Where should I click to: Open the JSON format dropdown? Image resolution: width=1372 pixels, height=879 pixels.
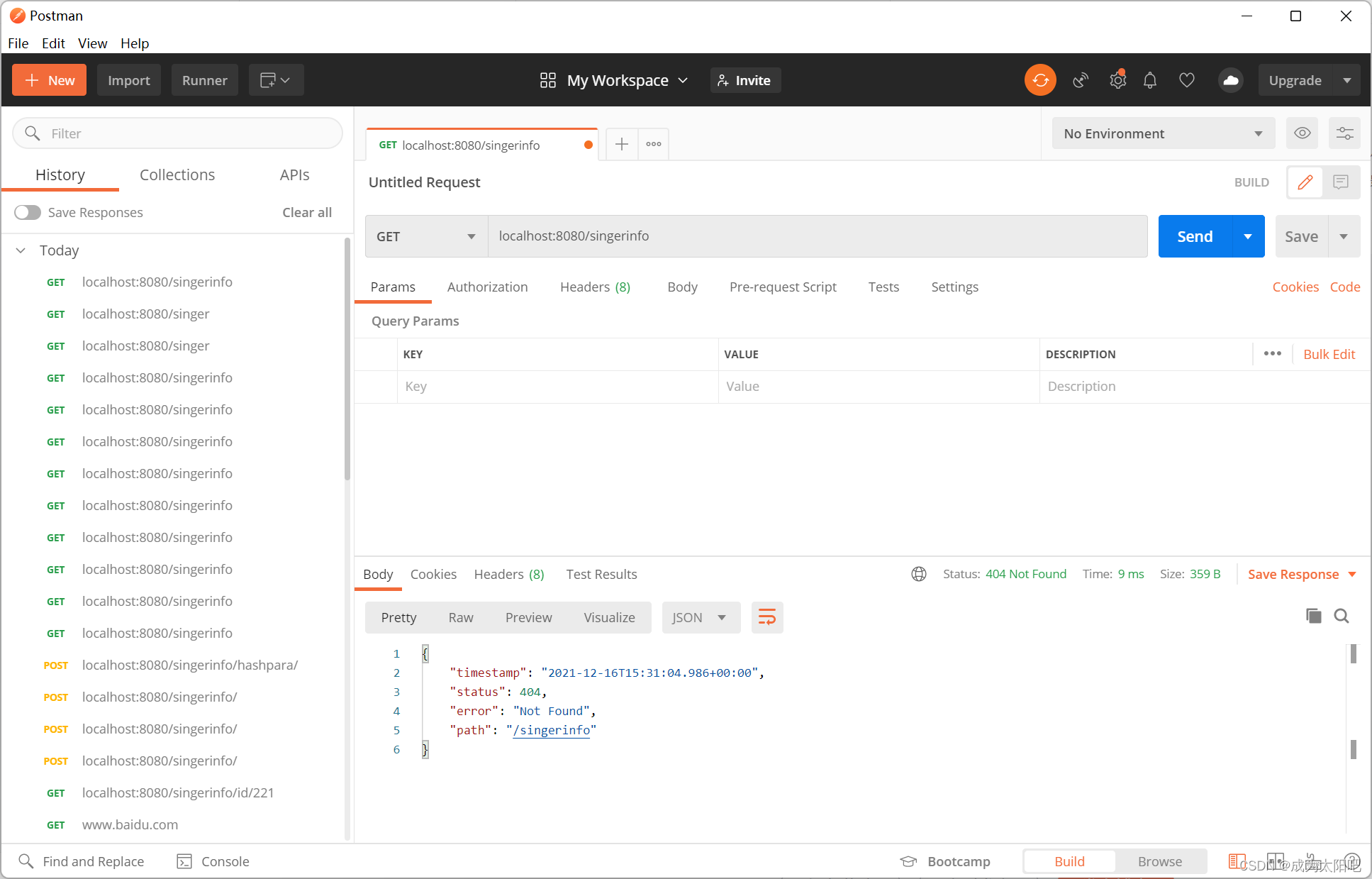(x=700, y=617)
